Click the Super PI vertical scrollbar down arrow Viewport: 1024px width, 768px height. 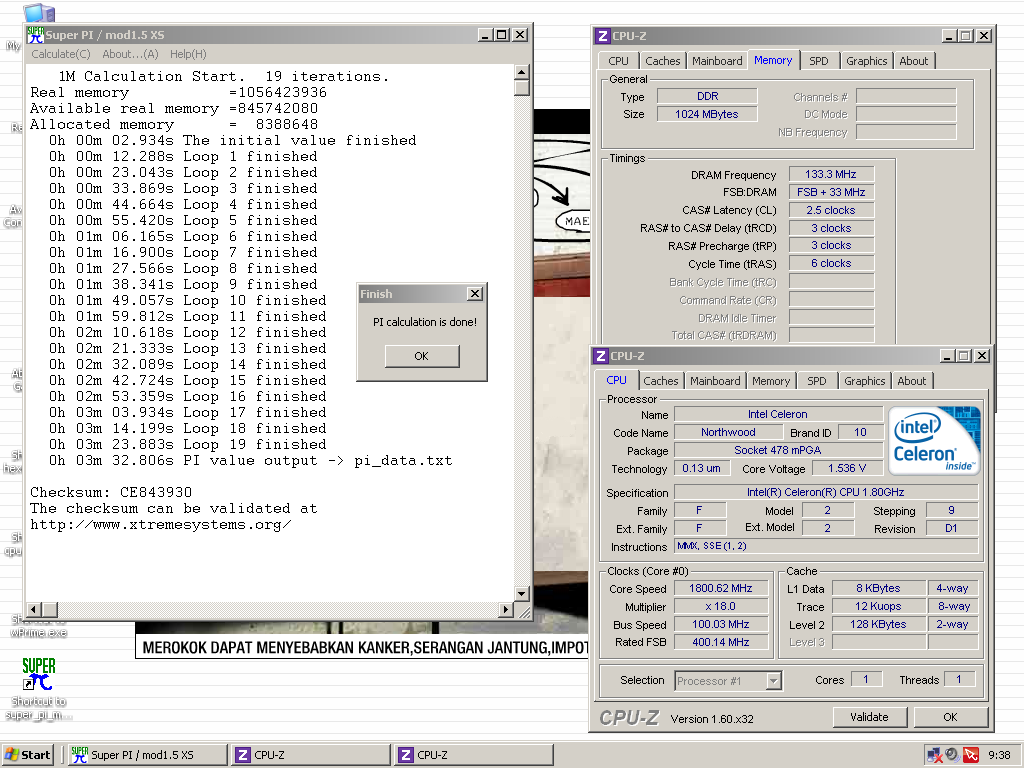coord(522,594)
